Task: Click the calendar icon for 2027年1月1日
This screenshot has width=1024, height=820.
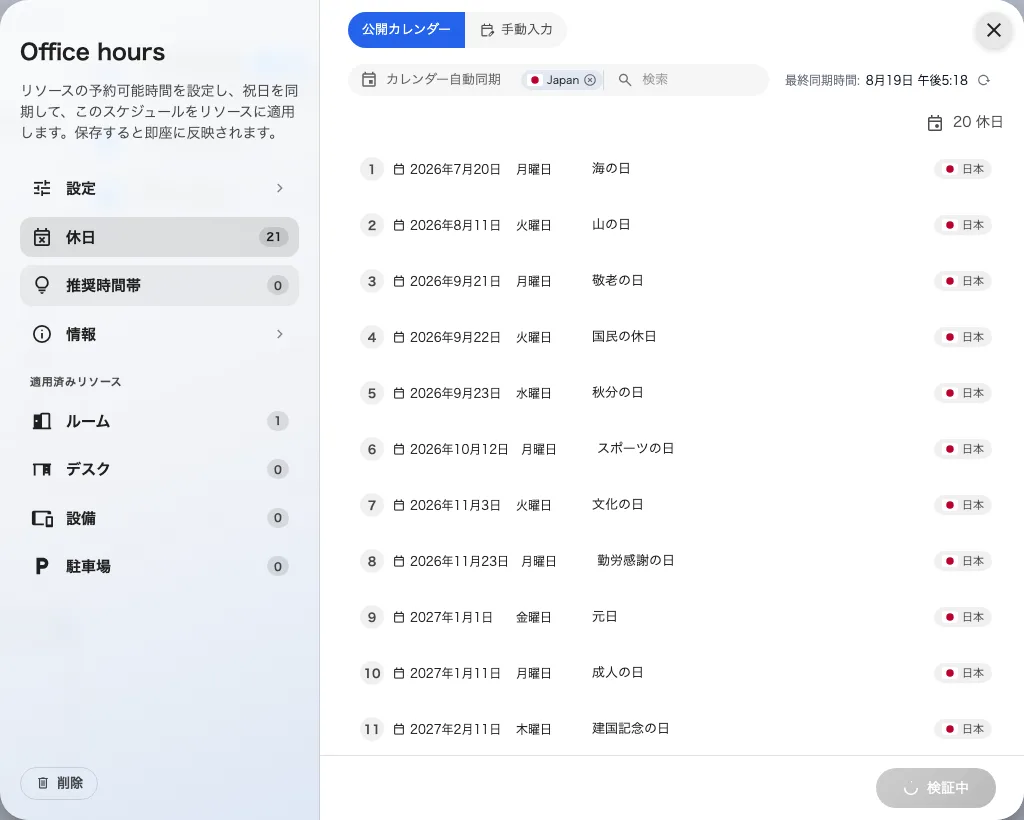Action: 399,618
